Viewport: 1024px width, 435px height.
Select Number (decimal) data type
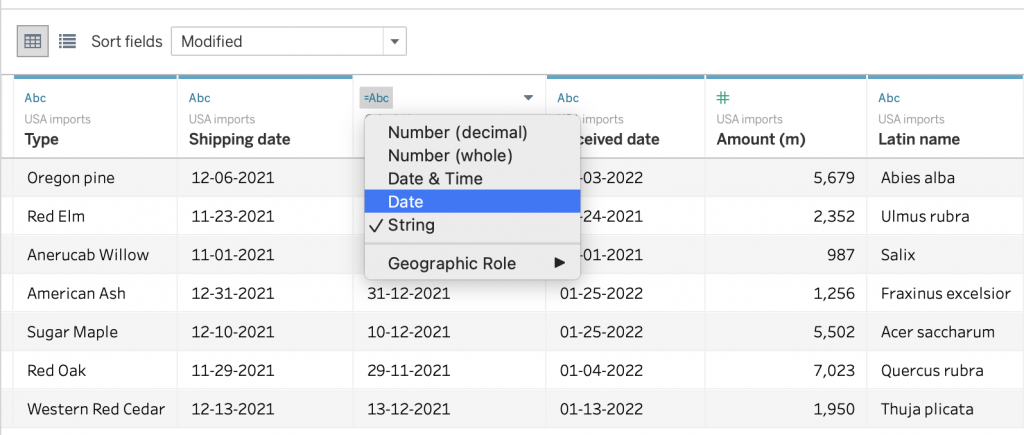(457, 132)
